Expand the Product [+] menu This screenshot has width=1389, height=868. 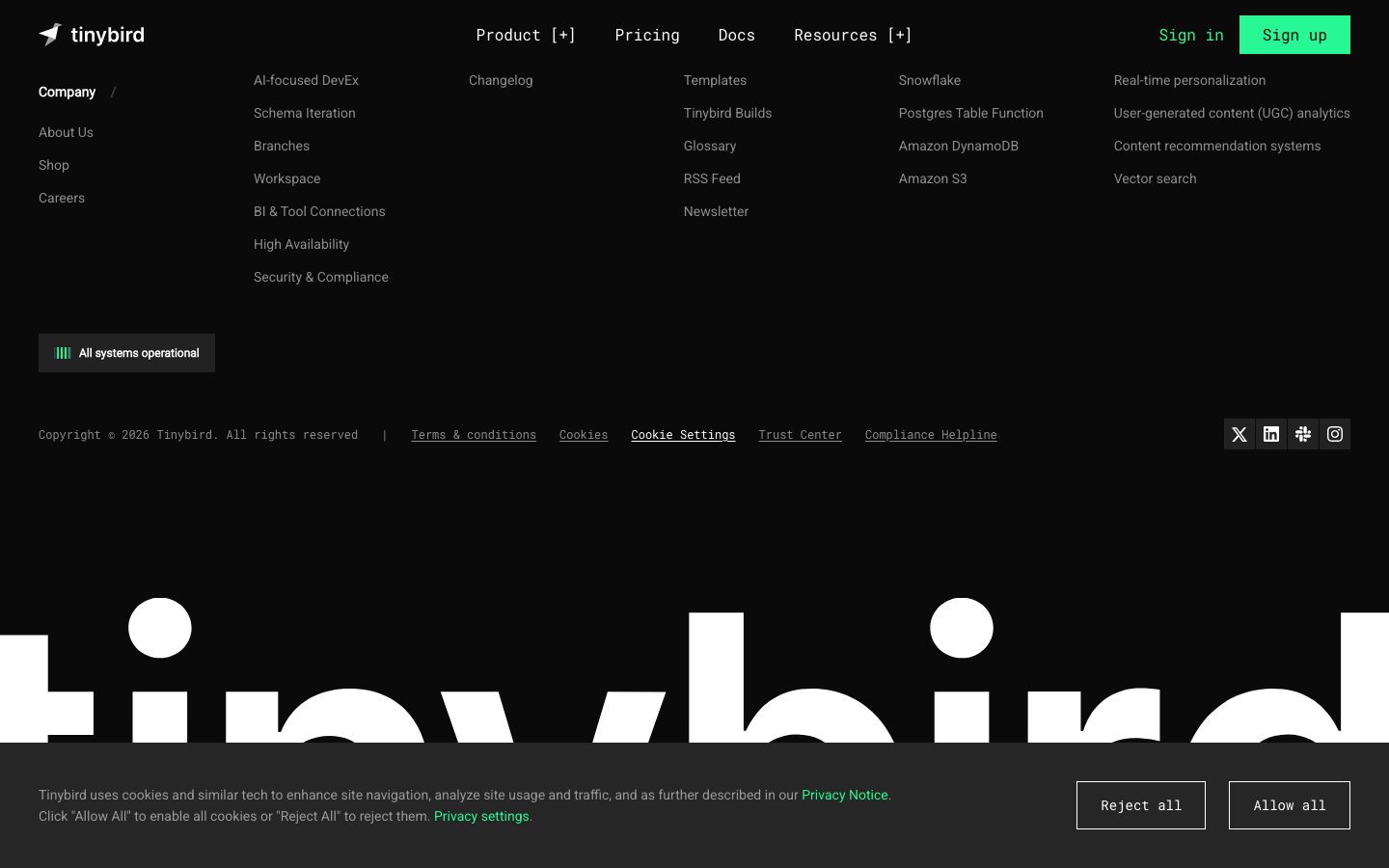click(526, 35)
